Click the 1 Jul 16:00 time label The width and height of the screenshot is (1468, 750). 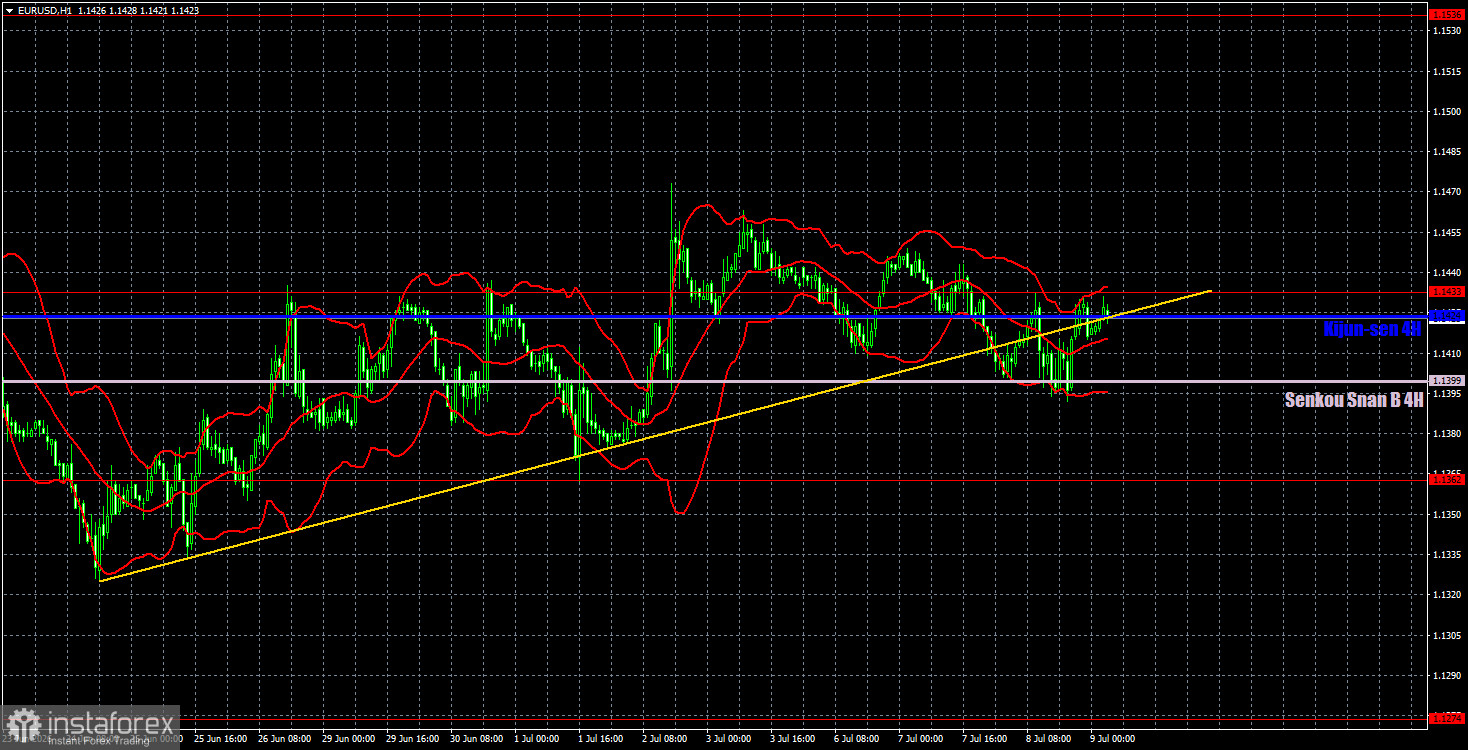point(603,739)
